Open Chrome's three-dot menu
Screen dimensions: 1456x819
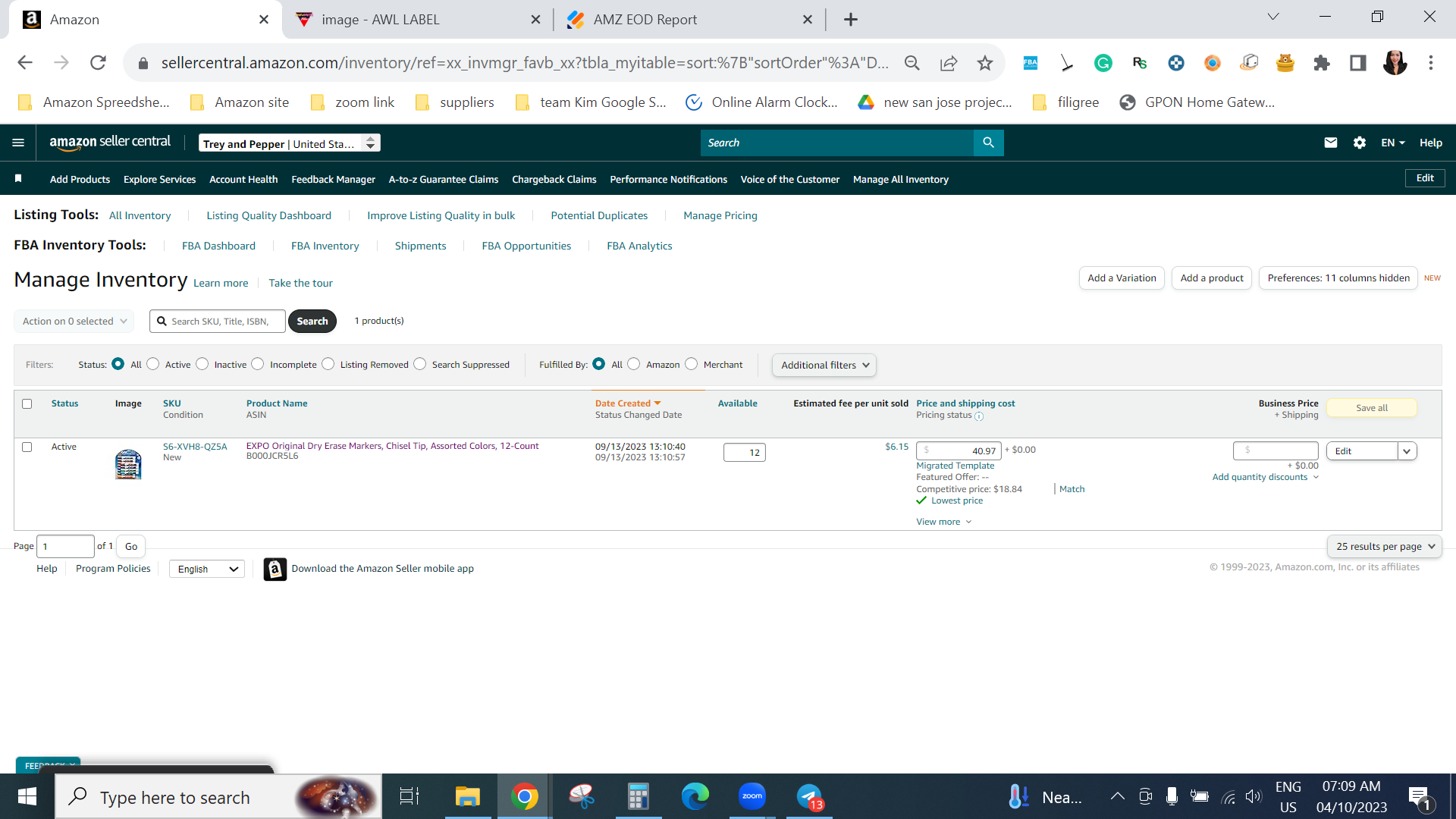(x=1431, y=63)
